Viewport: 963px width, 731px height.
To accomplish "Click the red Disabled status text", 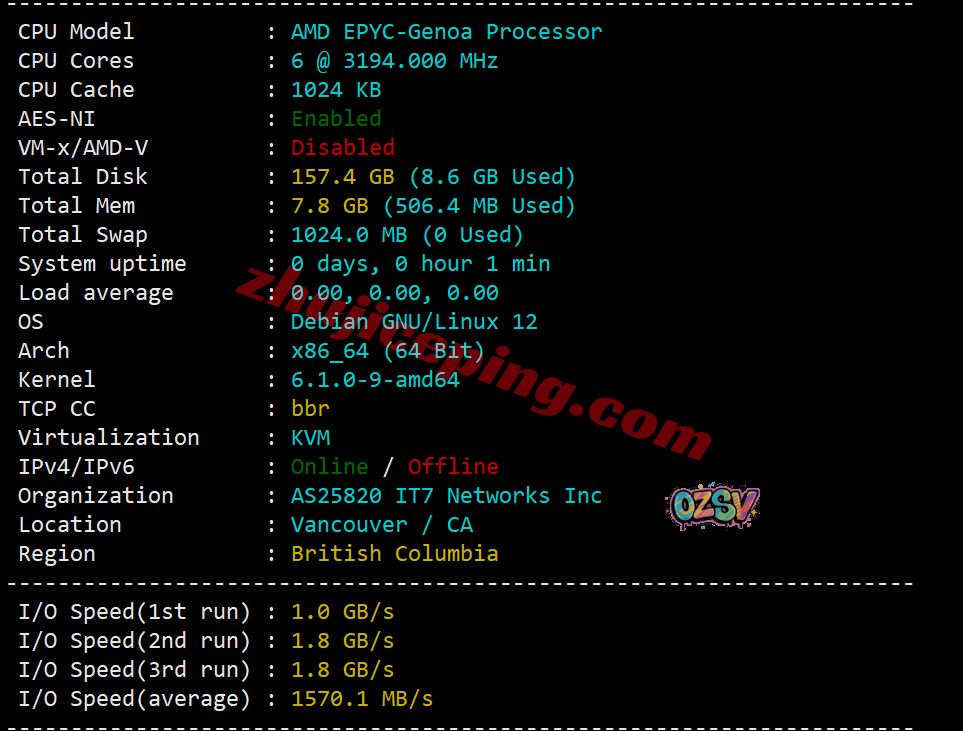I will (343, 147).
